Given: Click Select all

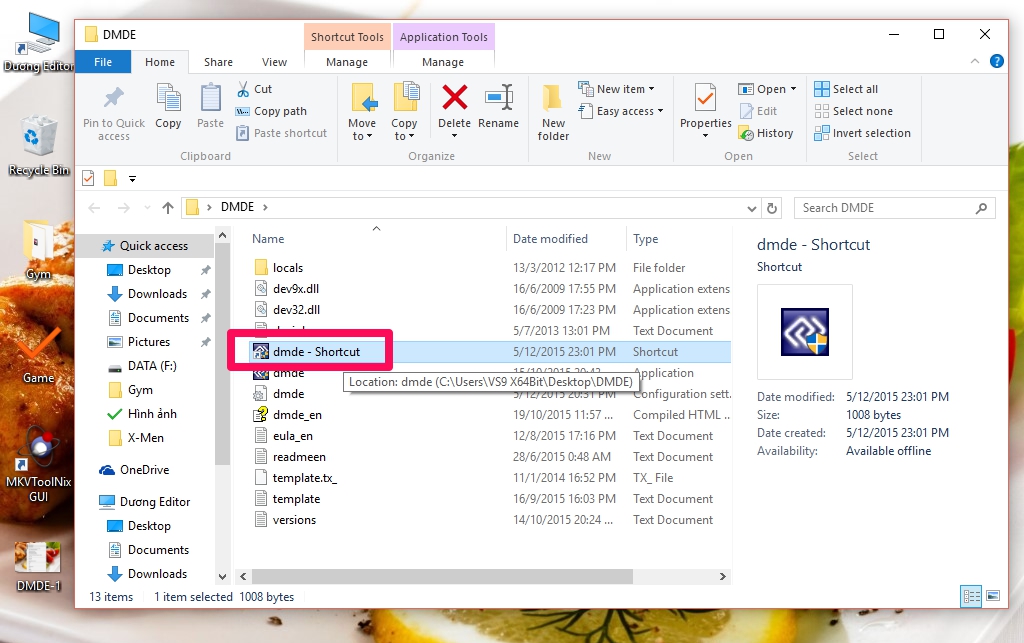Looking at the screenshot, I should [x=846, y=89].
